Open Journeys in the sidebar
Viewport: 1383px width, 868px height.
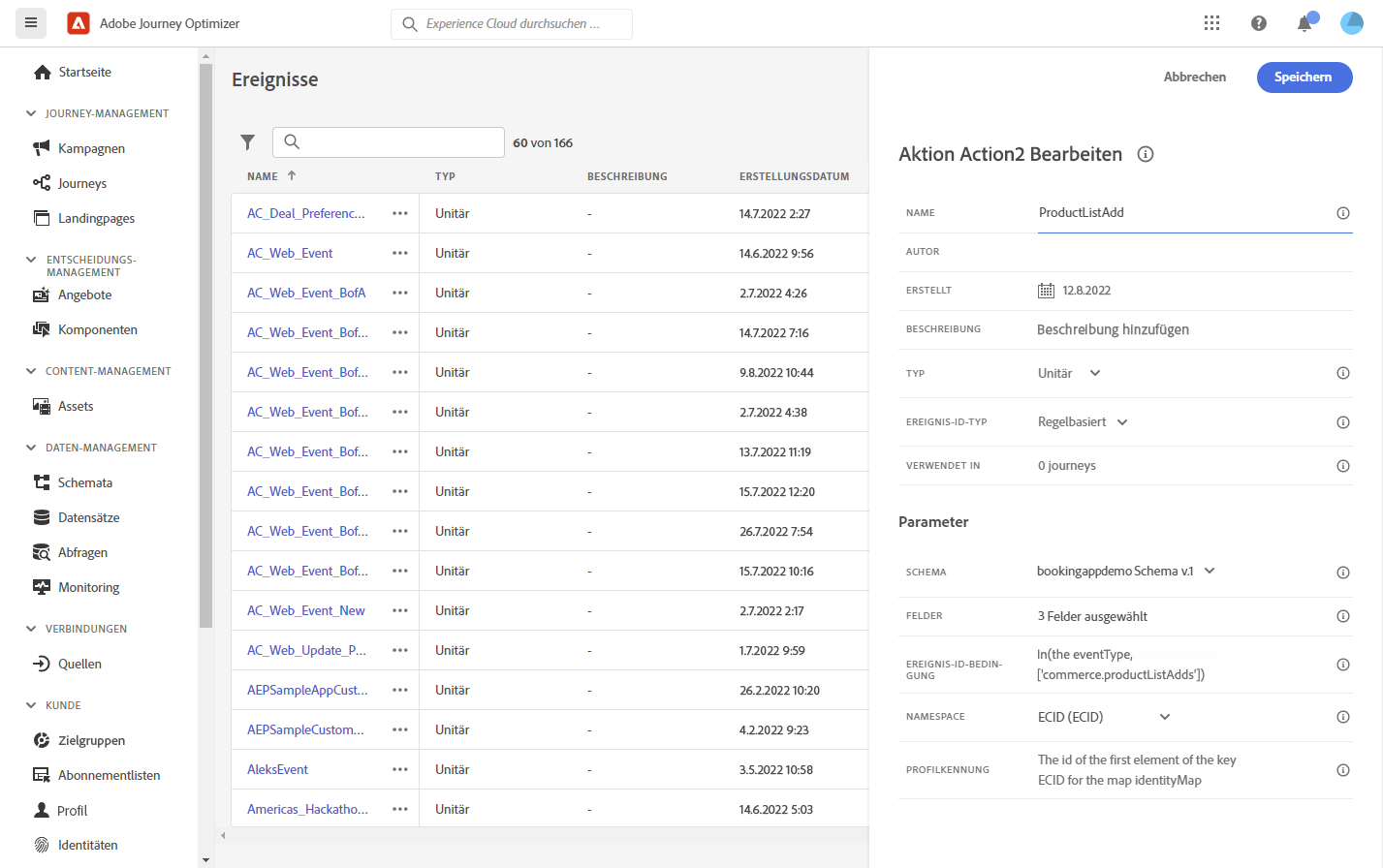click(81, 183)
